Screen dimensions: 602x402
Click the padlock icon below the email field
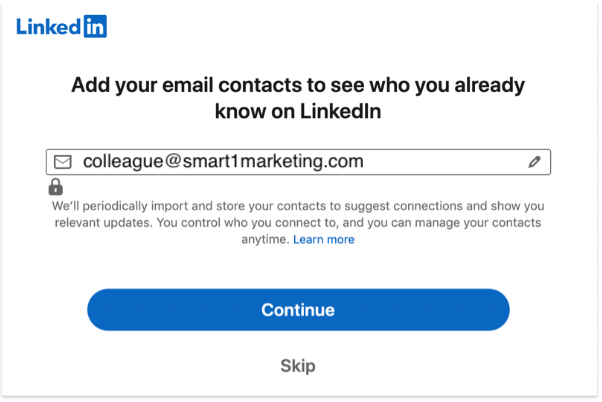point(56,187)
